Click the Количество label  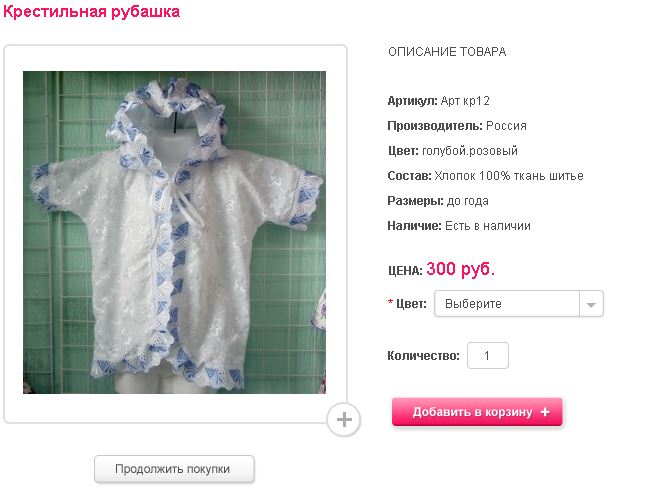pyautogui.click(x=424, y=356)
